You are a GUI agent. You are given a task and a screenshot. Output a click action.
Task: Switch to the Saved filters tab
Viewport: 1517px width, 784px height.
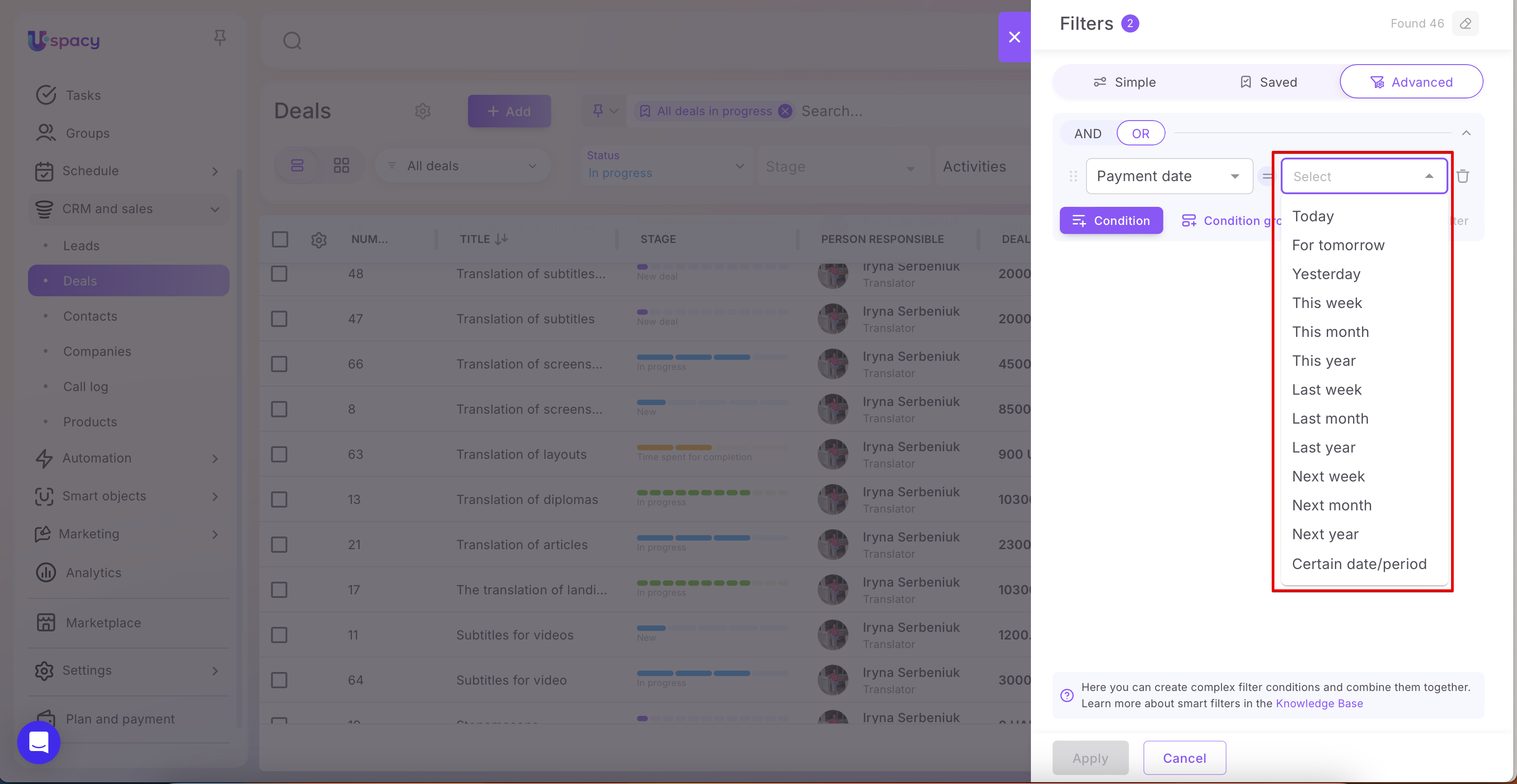[x=1268, y=82]
